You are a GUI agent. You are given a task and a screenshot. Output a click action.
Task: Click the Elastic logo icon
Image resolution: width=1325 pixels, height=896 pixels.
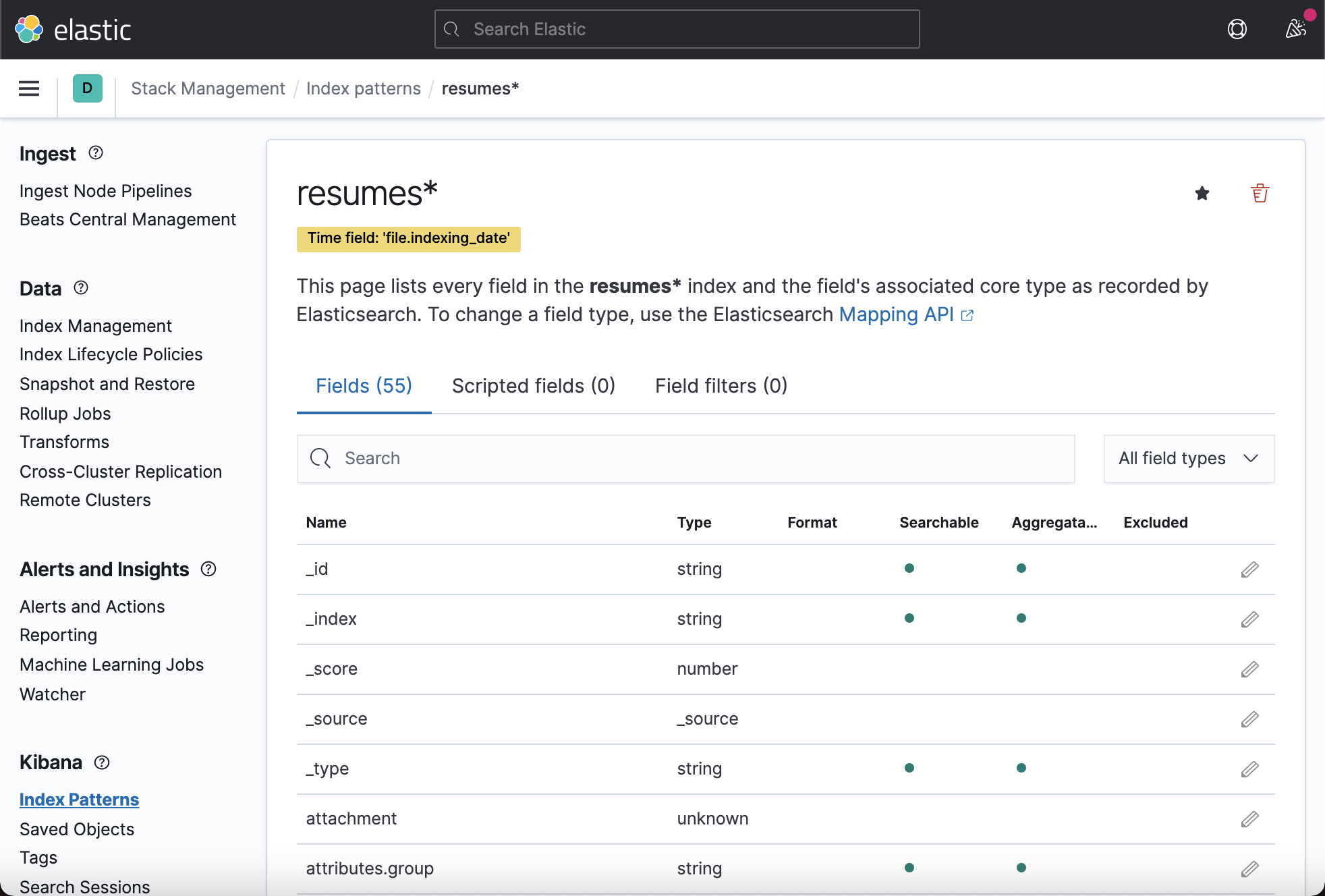29,29
